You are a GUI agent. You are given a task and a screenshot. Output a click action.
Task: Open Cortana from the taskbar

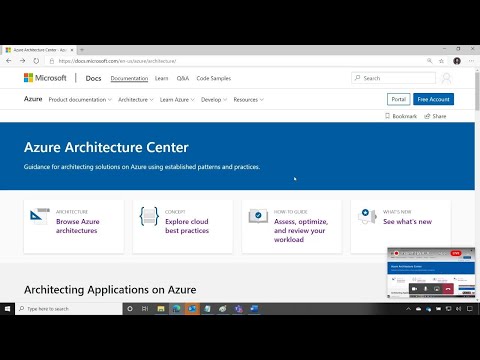click(130, 309)
